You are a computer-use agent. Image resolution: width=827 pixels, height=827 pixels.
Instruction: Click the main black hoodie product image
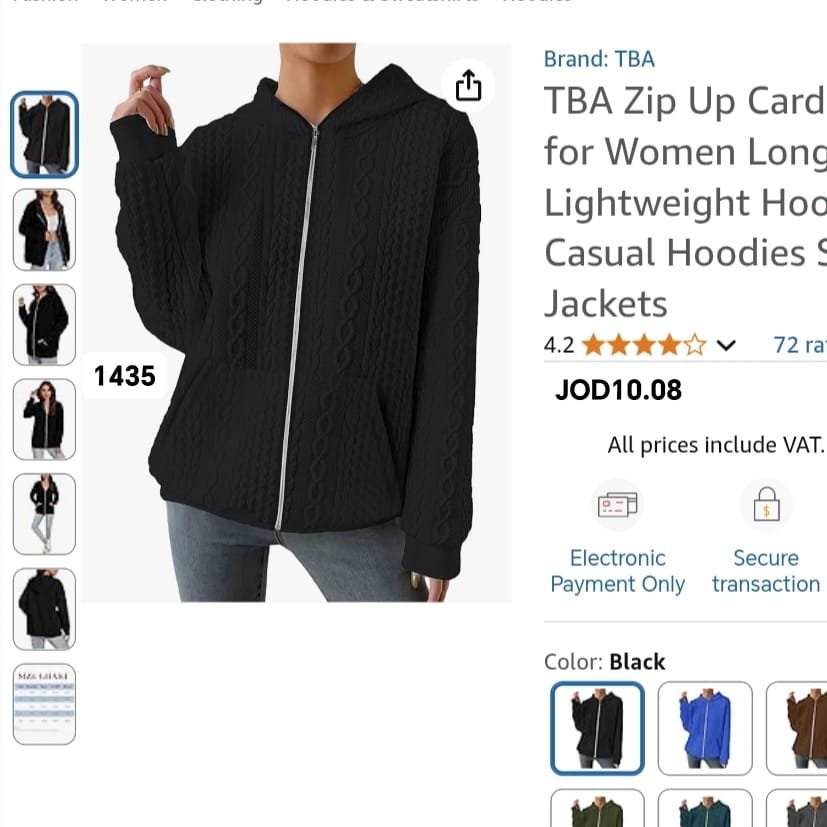coord(295,323)
